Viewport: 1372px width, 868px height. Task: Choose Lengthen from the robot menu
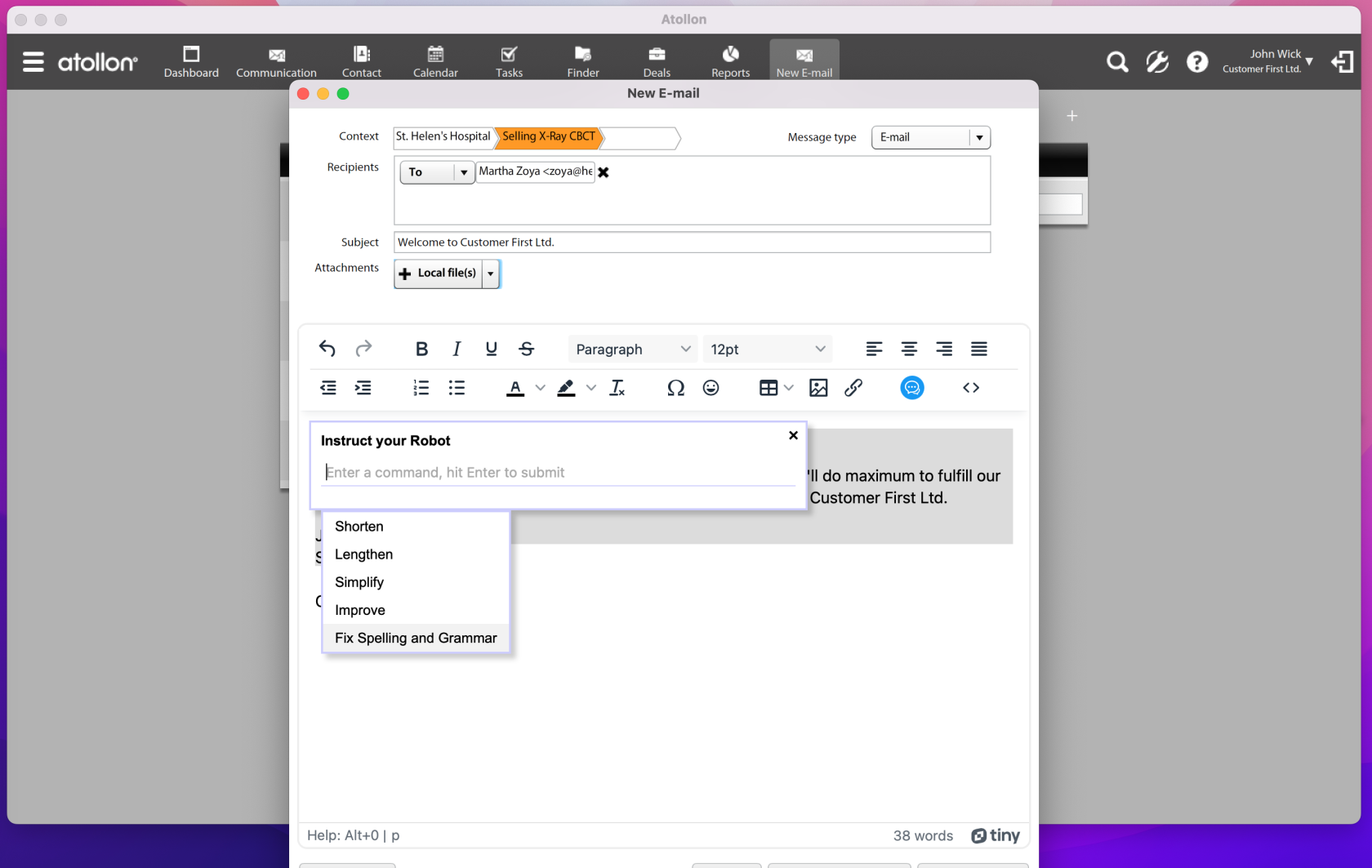tap(416, 554)
